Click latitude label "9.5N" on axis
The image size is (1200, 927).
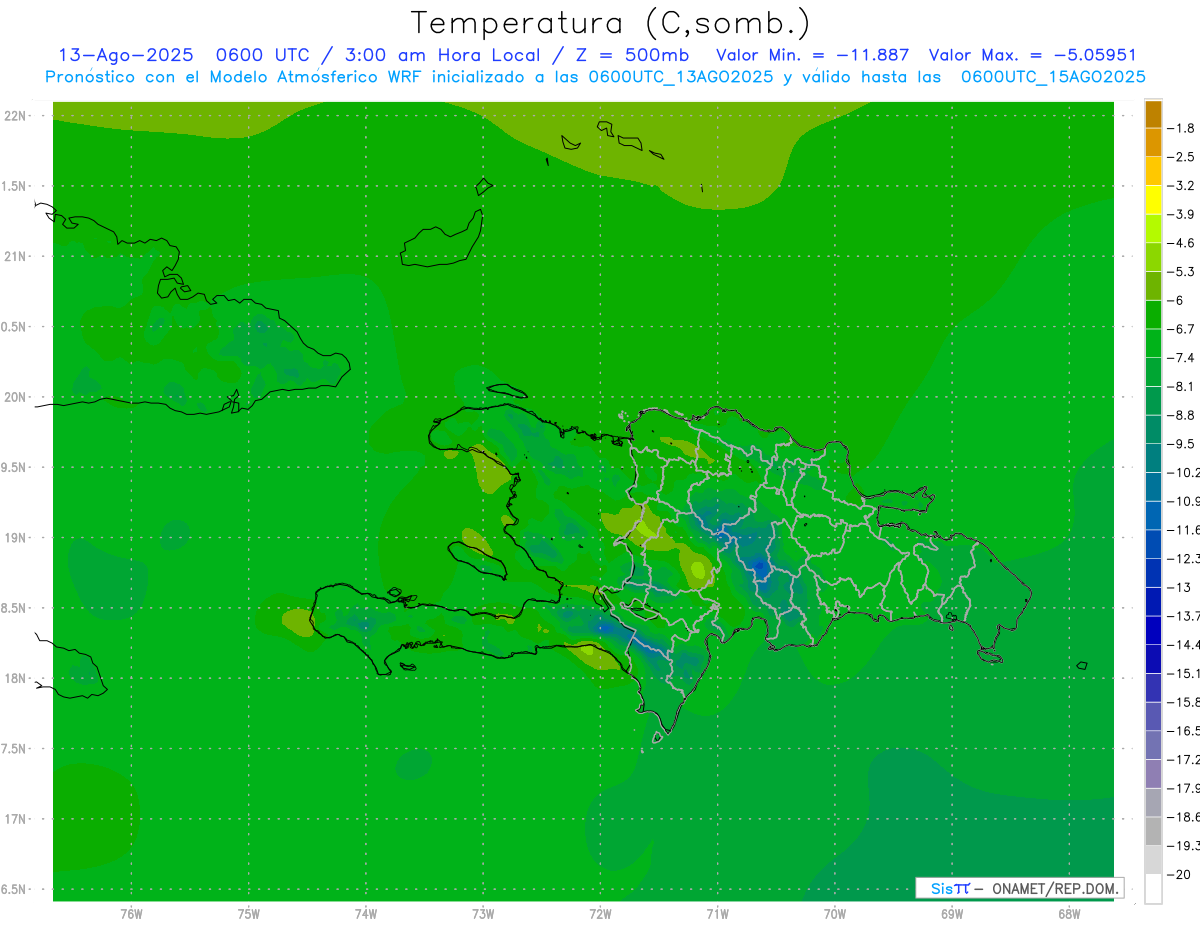[15, 468]
